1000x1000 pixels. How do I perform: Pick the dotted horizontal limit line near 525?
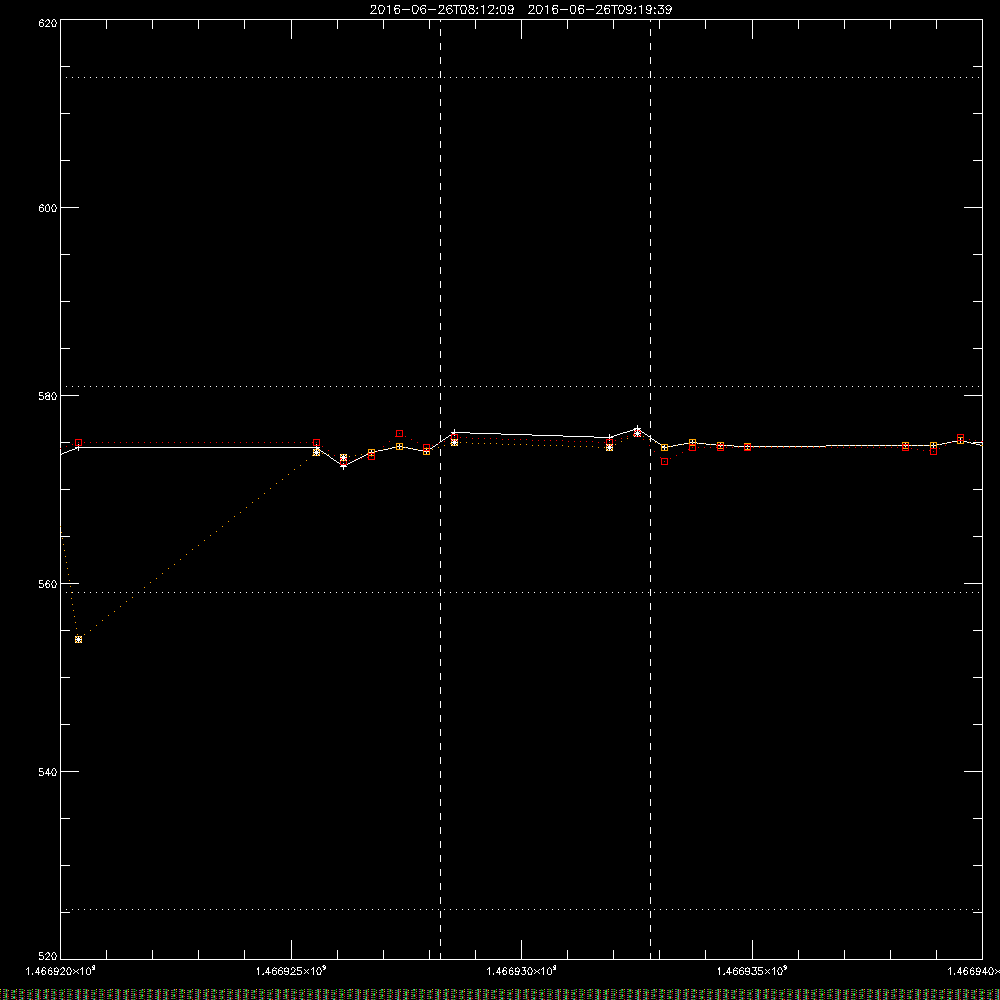521,909
